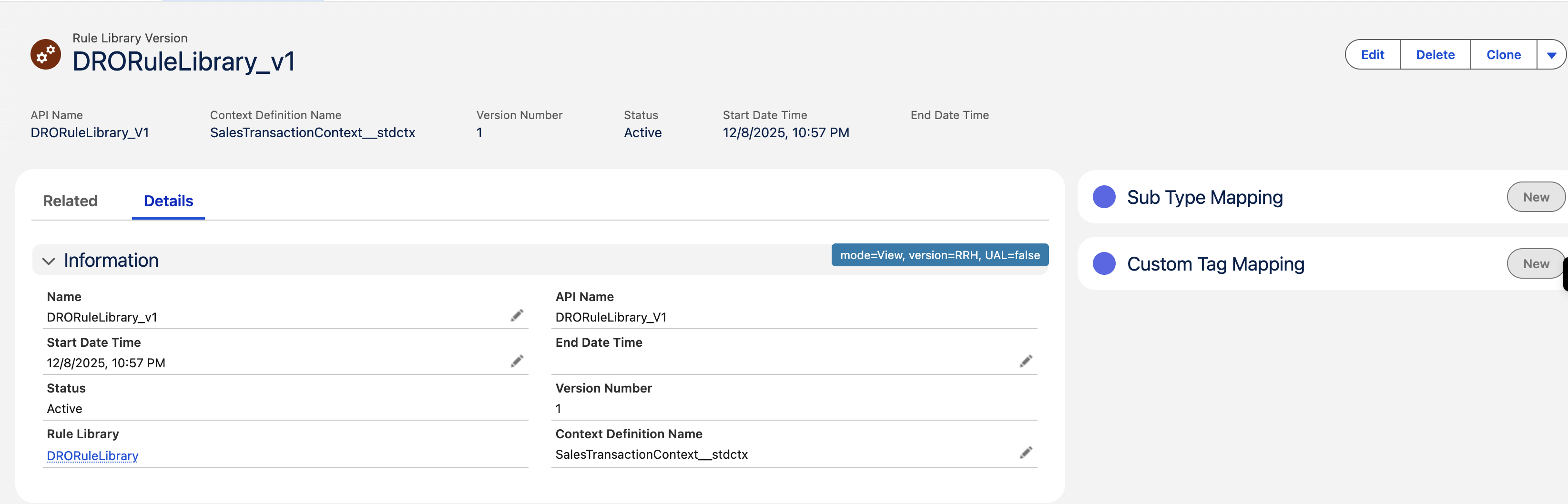The width and height of the screenshot is (1568, 504).
Task: Click API Name value in Information section
Action: tap(611, 317)
